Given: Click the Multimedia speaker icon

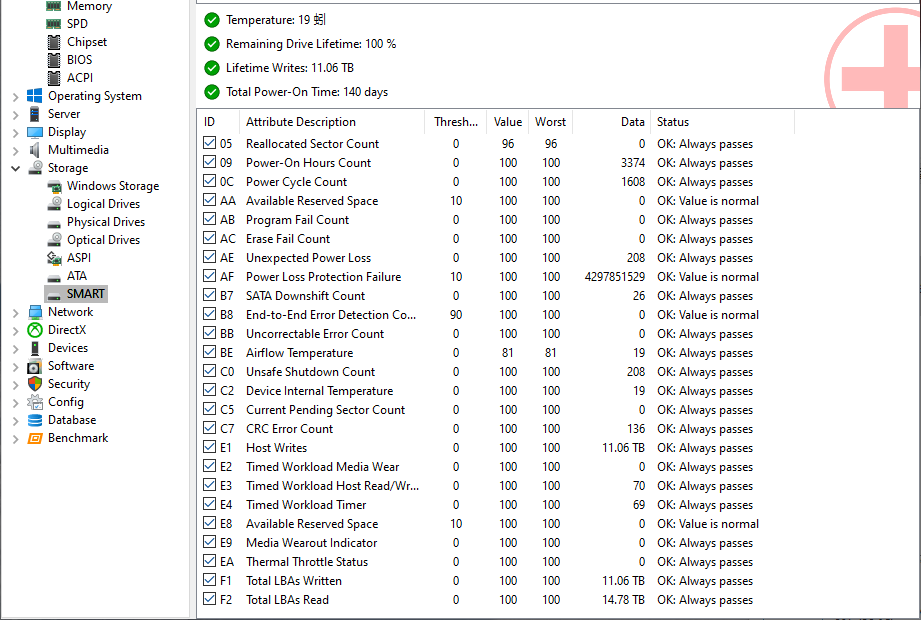Looking at the screenshot, I should (35, 150).
